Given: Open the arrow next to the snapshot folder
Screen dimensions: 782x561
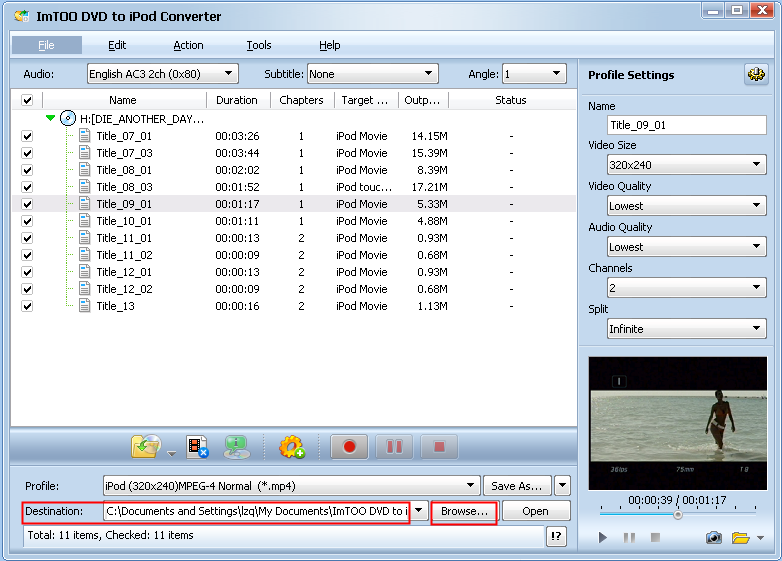Looking at the screenshot, I should click(760, 538).
